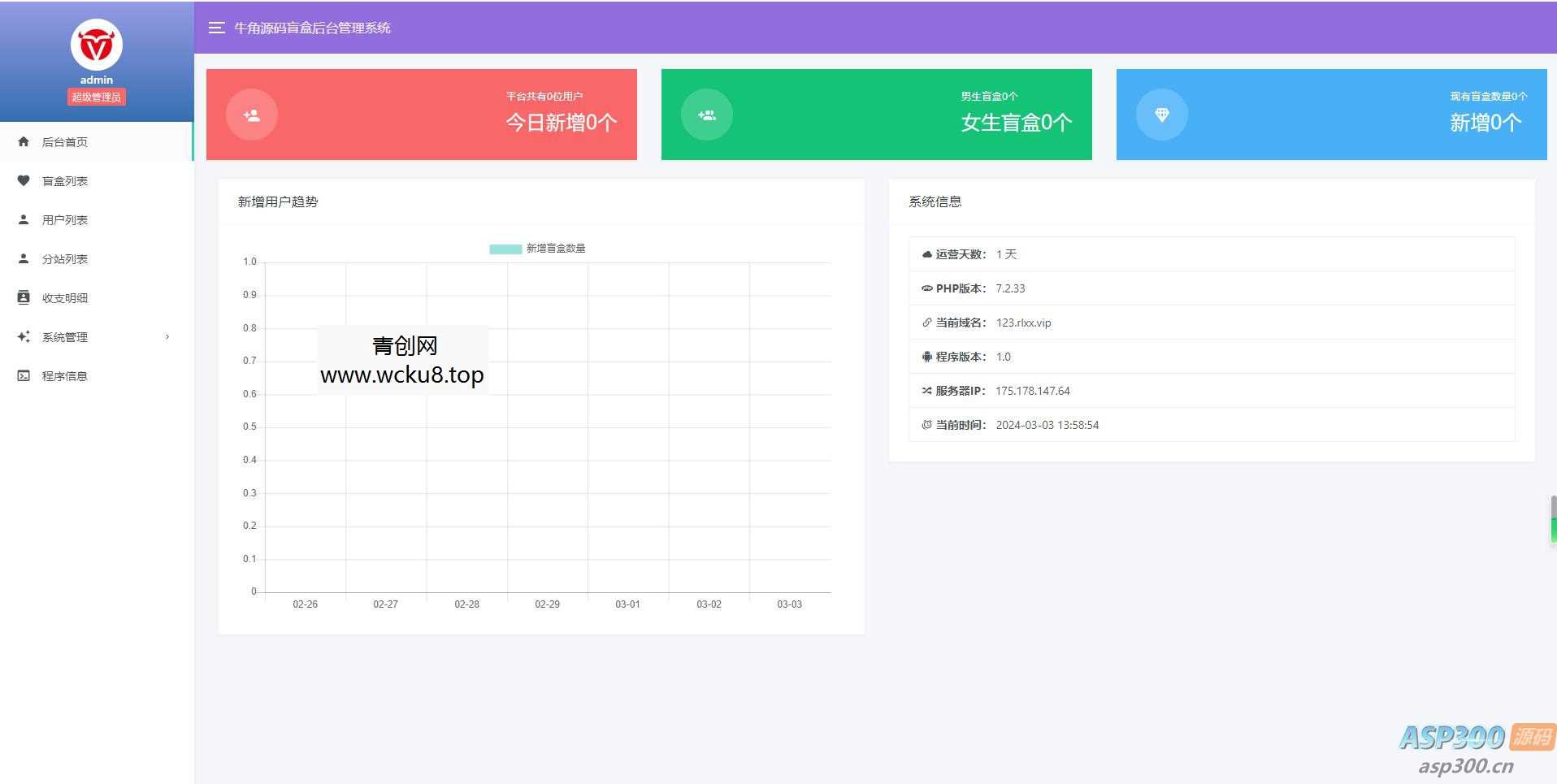Select the home icon beside 后台首页
This screenshot has width=1557, height=784.
[x=24, y=141]
